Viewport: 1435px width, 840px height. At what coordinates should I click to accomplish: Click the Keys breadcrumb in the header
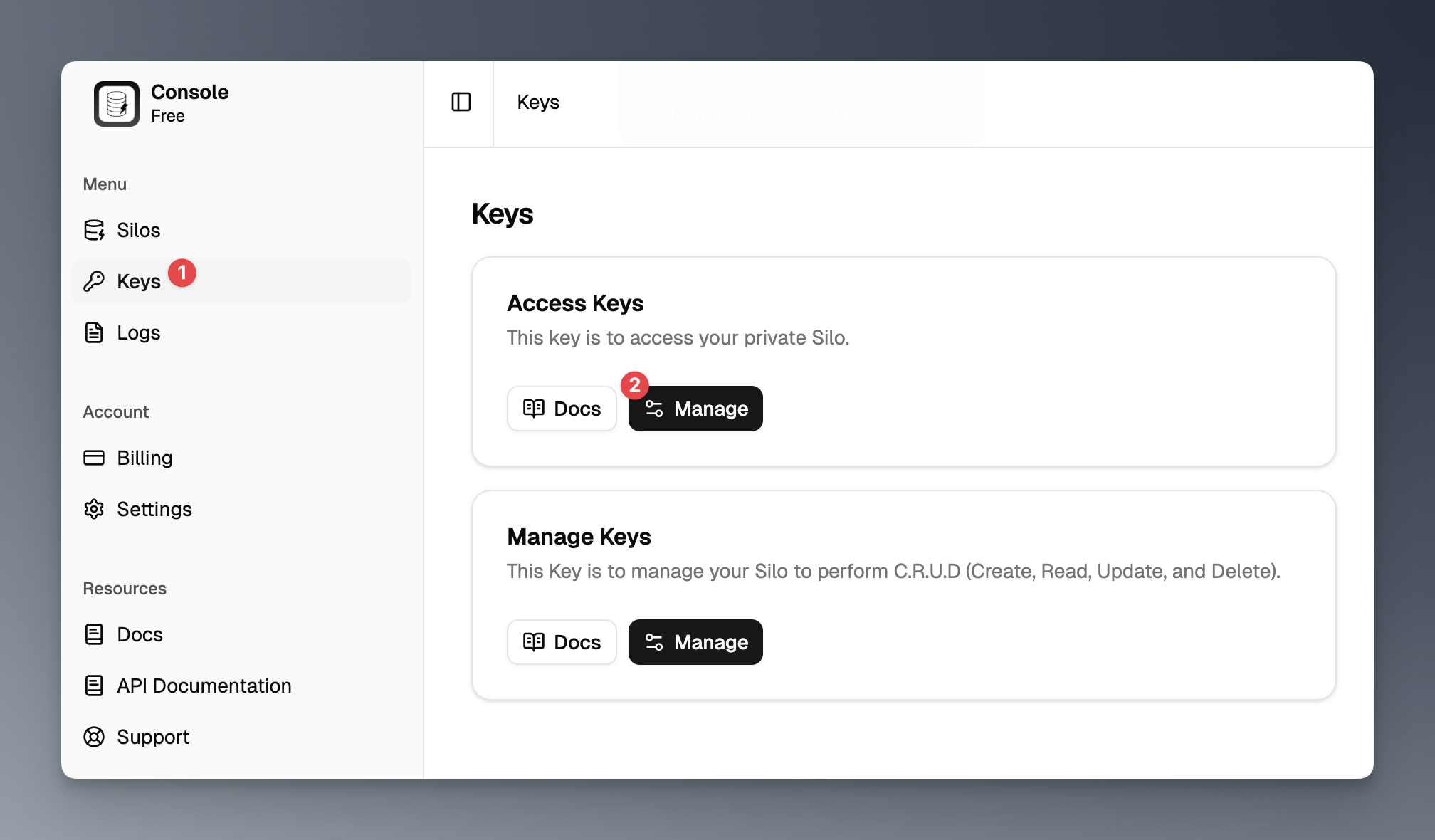click(538, 102)
